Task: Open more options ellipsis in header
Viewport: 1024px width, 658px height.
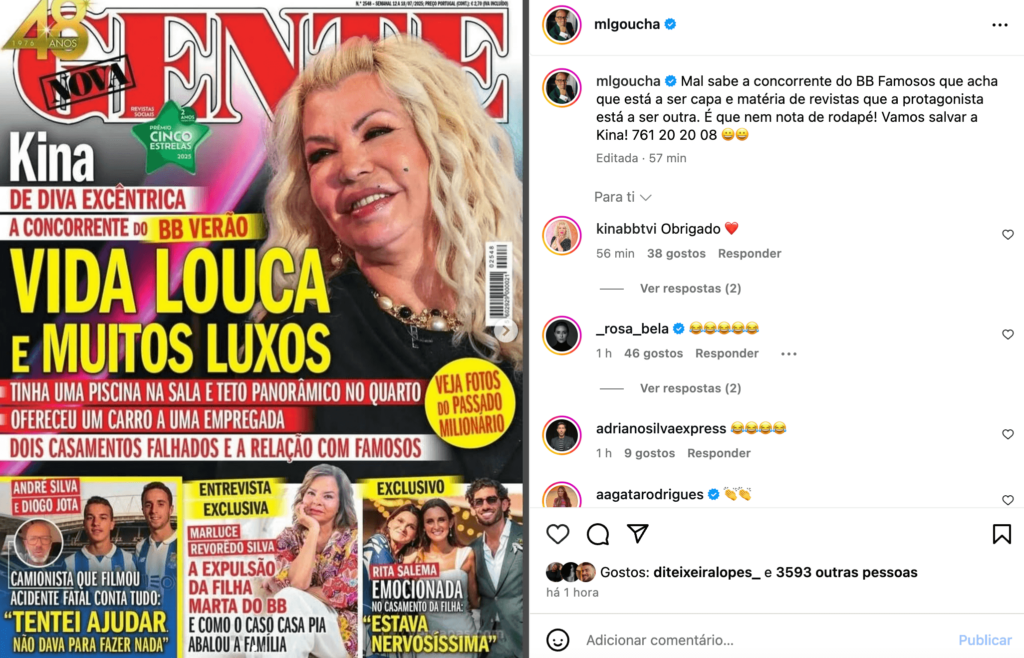Action: coord(1000,25)
